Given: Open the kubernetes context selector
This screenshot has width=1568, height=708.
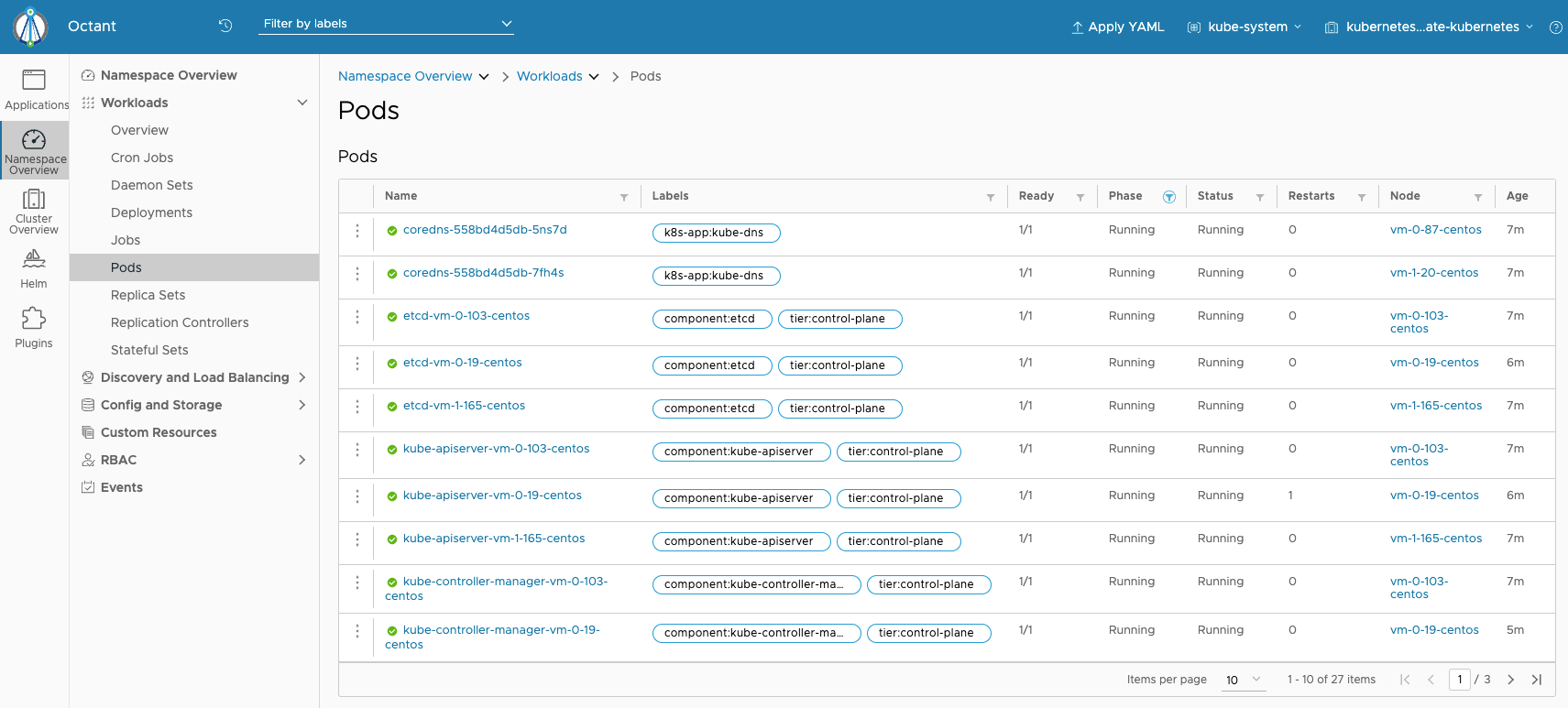Looking at the screenshot, I should click(x=1429, y=27).
